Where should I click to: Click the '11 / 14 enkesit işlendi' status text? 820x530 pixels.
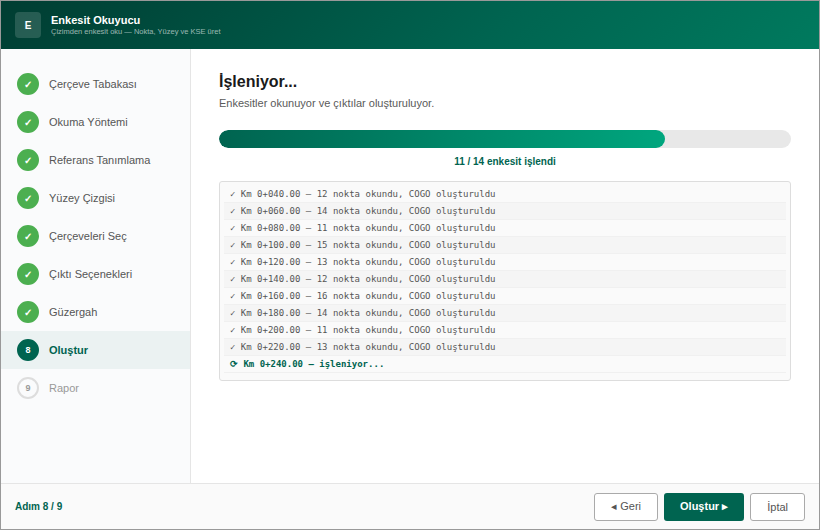point(505,161)
